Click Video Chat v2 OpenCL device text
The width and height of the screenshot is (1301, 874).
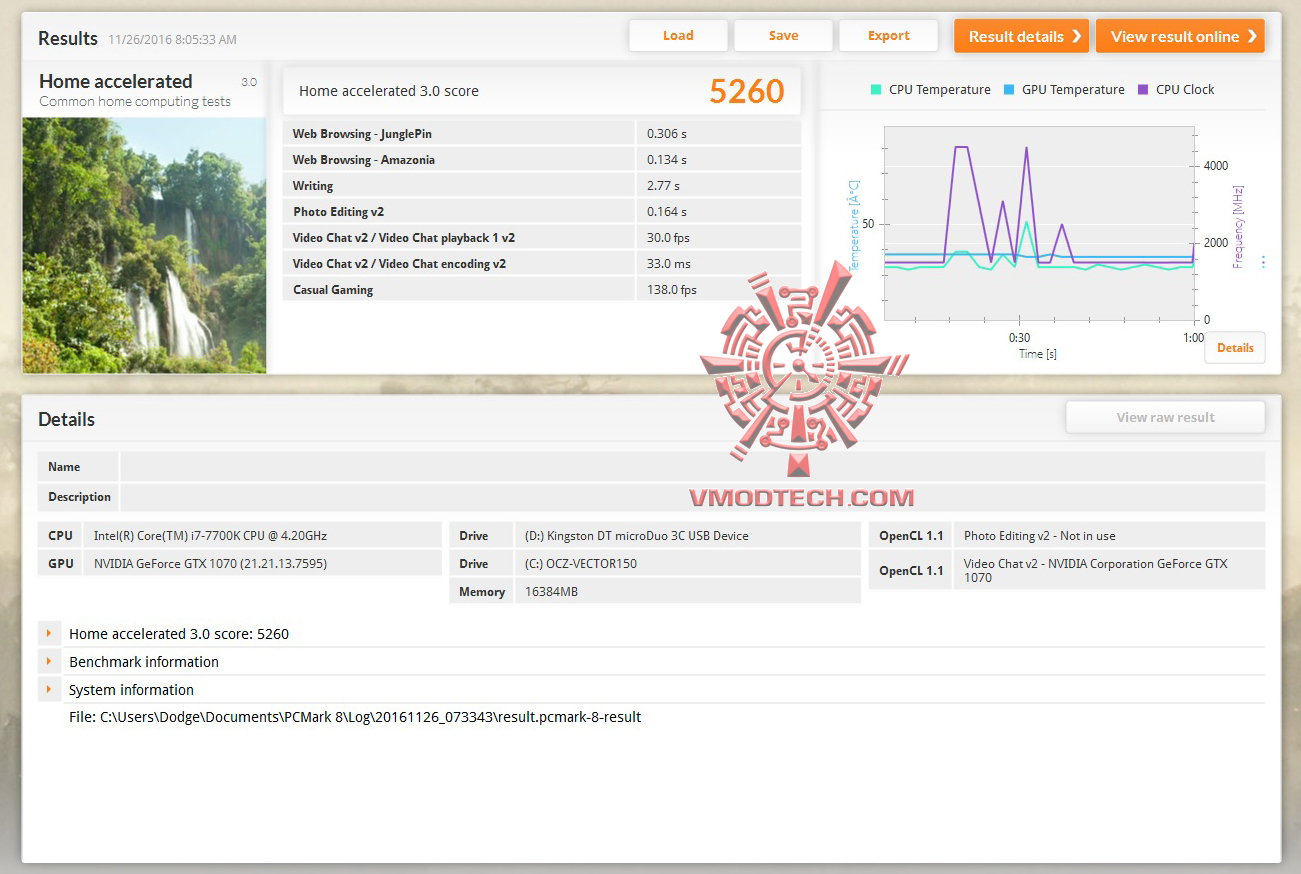pyautogui.click(x=1096, y=570)
